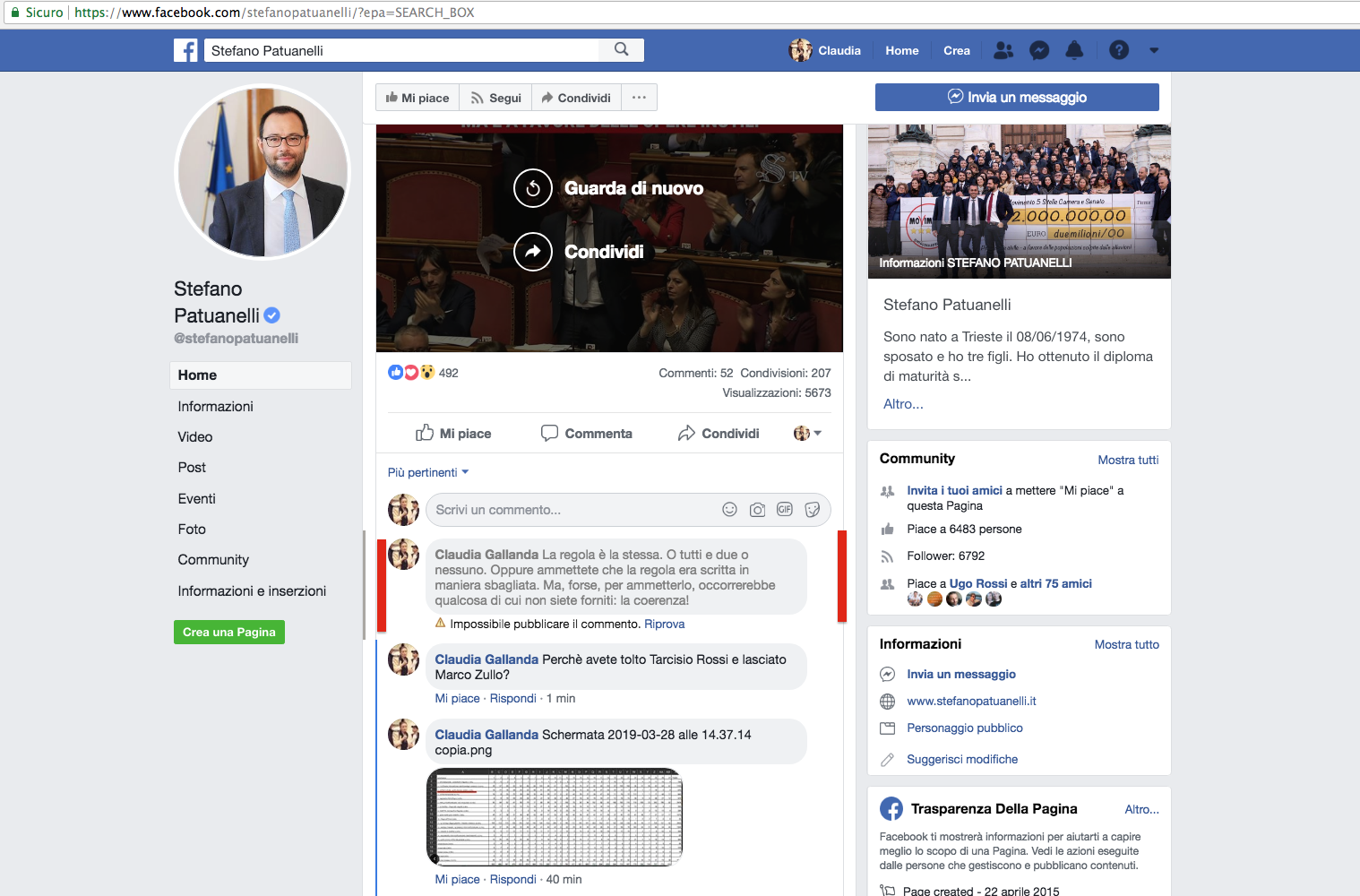
Task: Click Personaggio pubblico category link
Action: (965, 728)
